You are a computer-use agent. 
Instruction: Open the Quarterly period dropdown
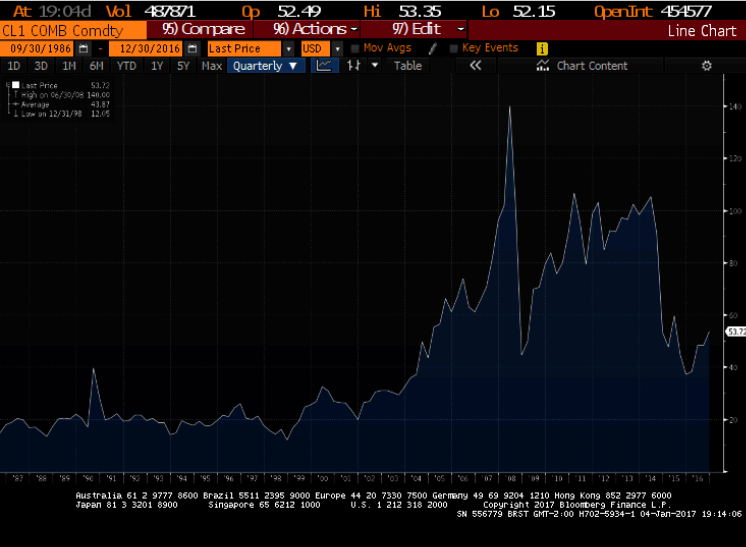[x=266, y=66]
